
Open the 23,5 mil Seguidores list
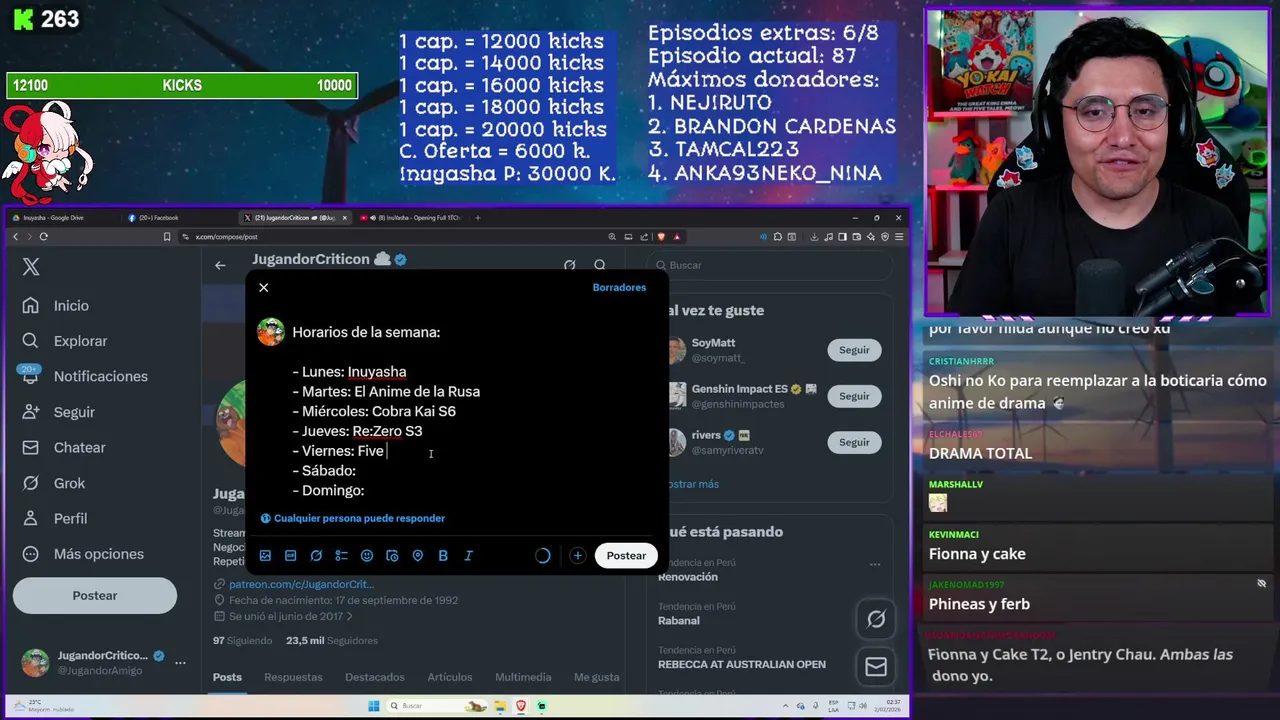point(332,641)
